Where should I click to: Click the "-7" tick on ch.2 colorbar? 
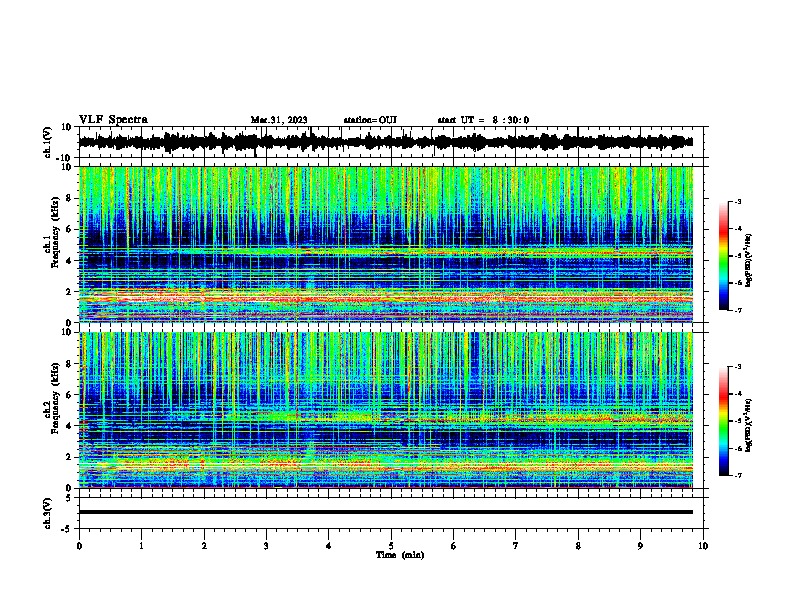coord(738,475)
